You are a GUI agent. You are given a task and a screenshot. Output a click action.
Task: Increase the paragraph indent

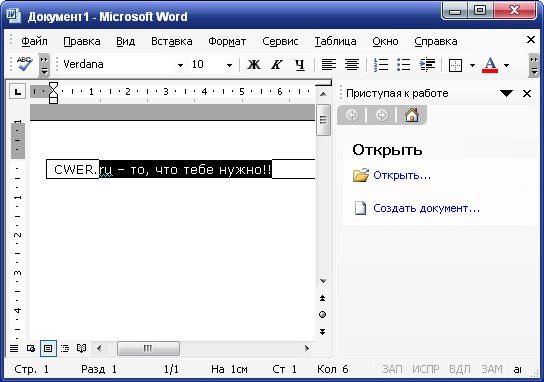coord(427,65)
